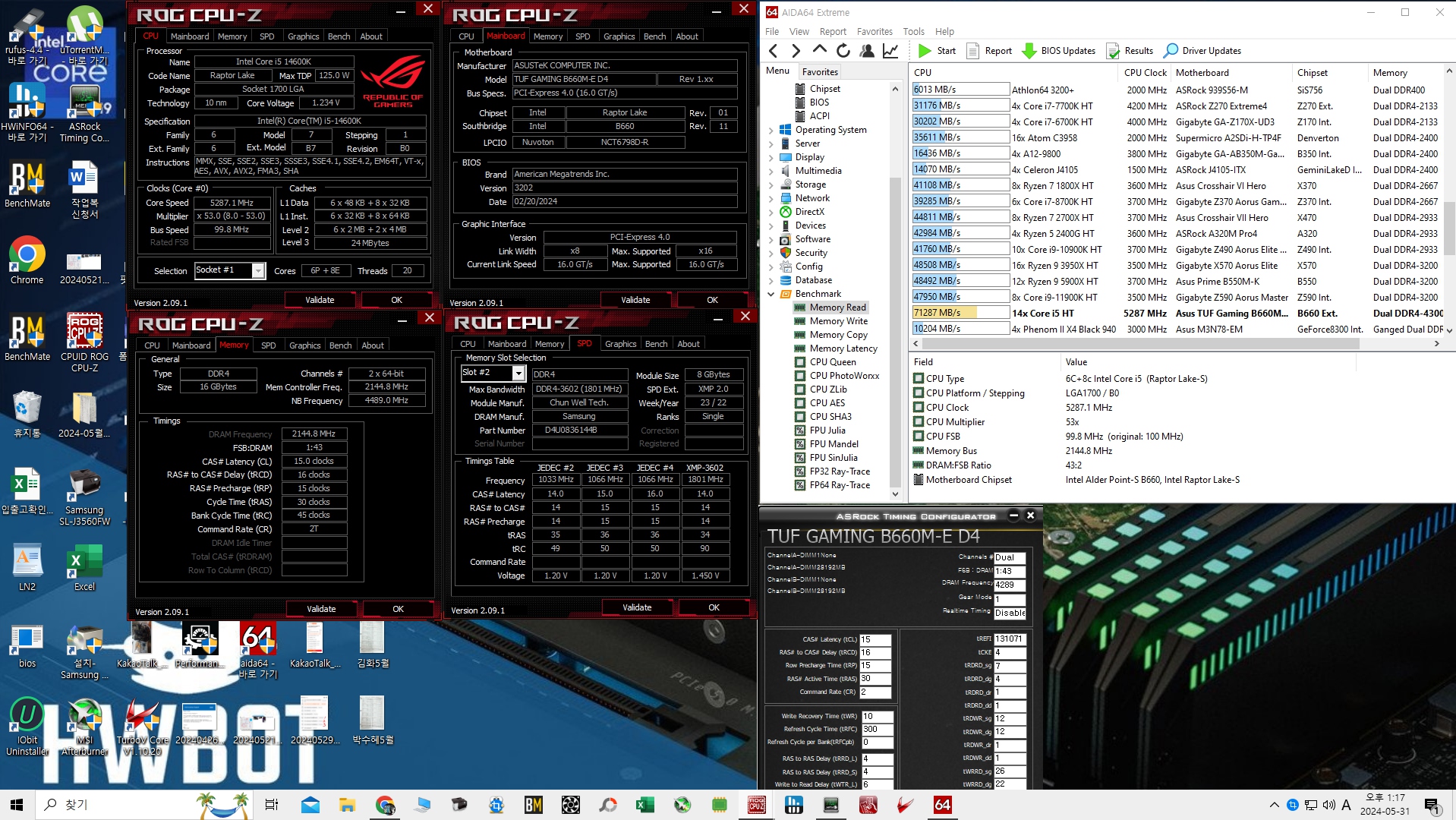Click AIDA64 forward navigation arrow
Screen dimensions: 1456x820
point(796,51)
